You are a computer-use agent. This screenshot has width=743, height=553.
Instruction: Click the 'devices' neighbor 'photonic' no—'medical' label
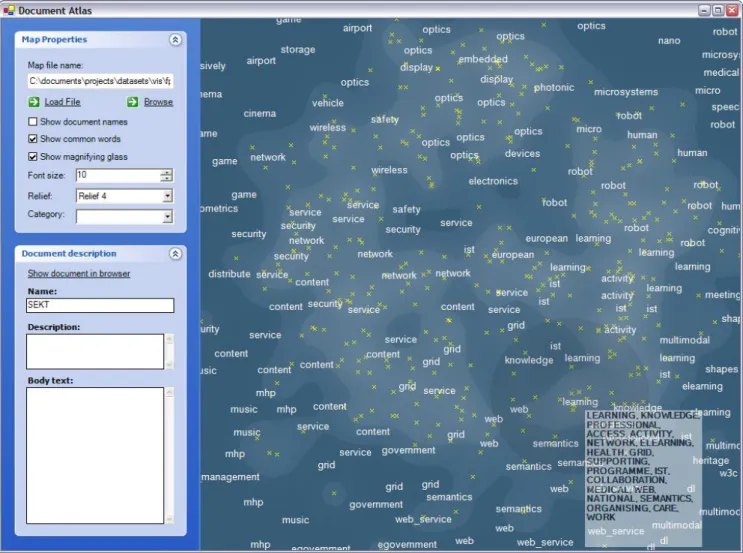point(721,73)
